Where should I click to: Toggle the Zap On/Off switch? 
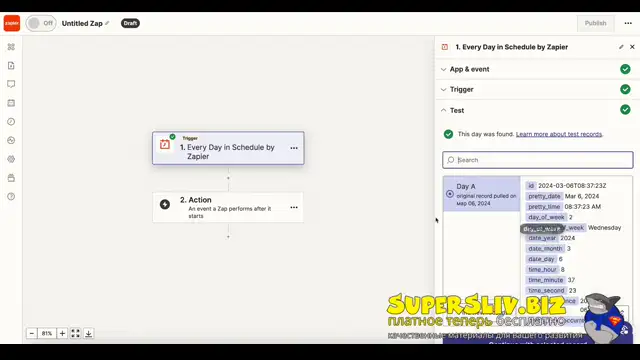coord(41,23)
